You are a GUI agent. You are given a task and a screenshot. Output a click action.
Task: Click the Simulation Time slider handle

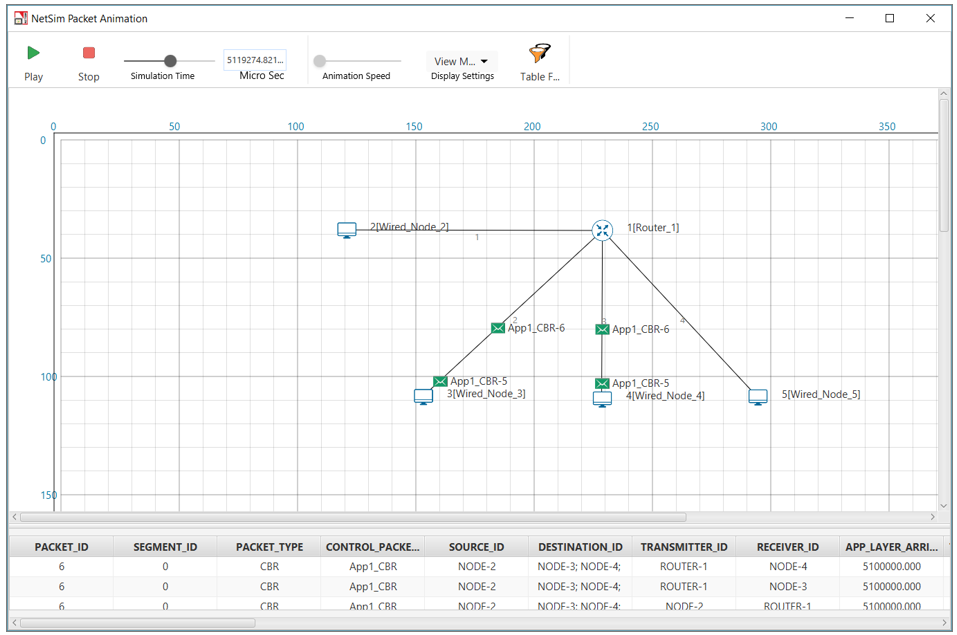(170, 61)
